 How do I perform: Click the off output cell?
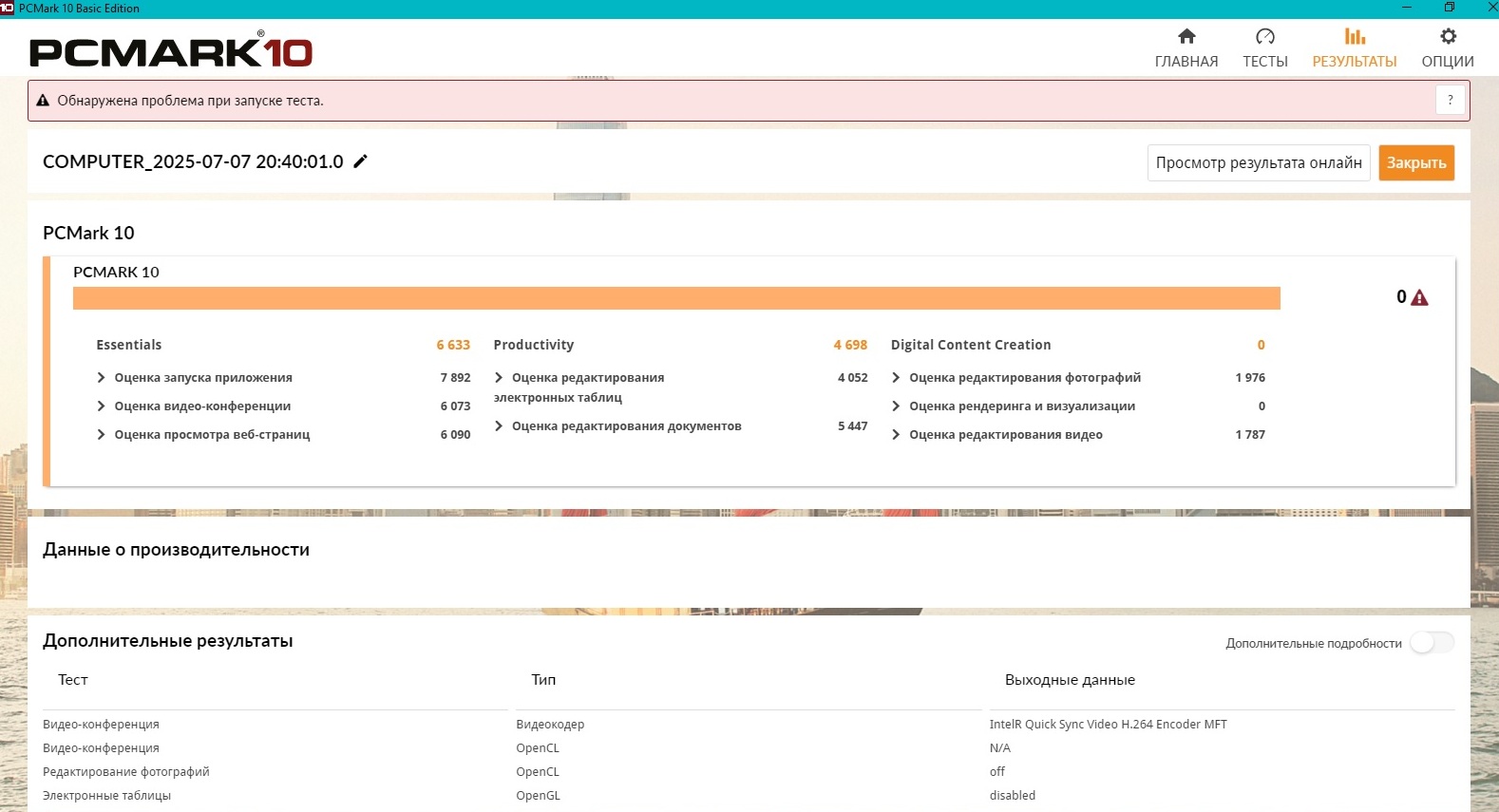(996, 772)
